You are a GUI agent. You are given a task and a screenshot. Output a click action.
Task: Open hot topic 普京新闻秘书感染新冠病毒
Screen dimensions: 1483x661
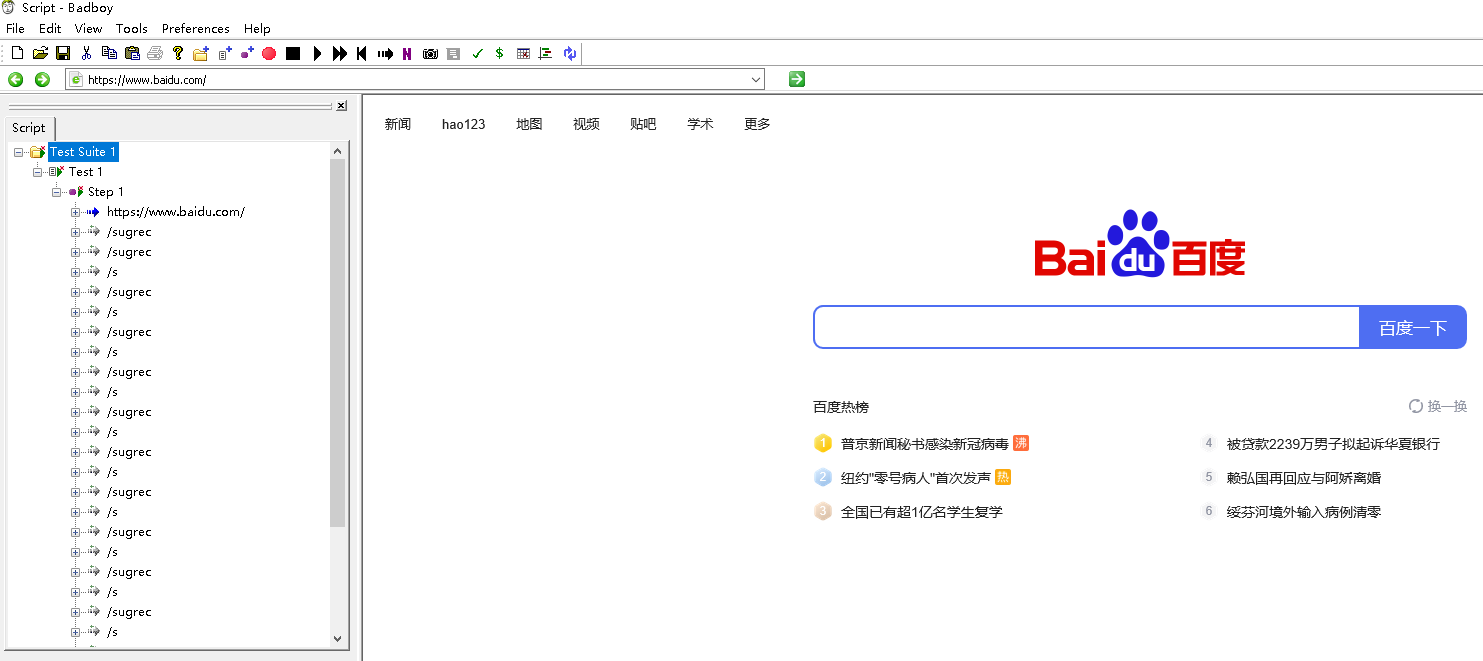(925, 444)
